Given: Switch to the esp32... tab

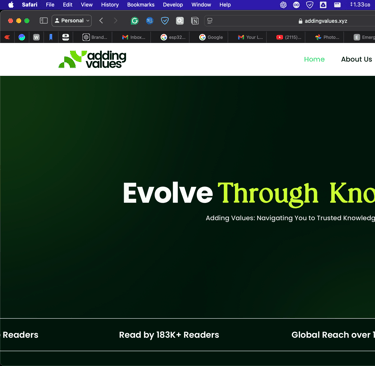Looking at the screenshot, I should tap(172, 37).
